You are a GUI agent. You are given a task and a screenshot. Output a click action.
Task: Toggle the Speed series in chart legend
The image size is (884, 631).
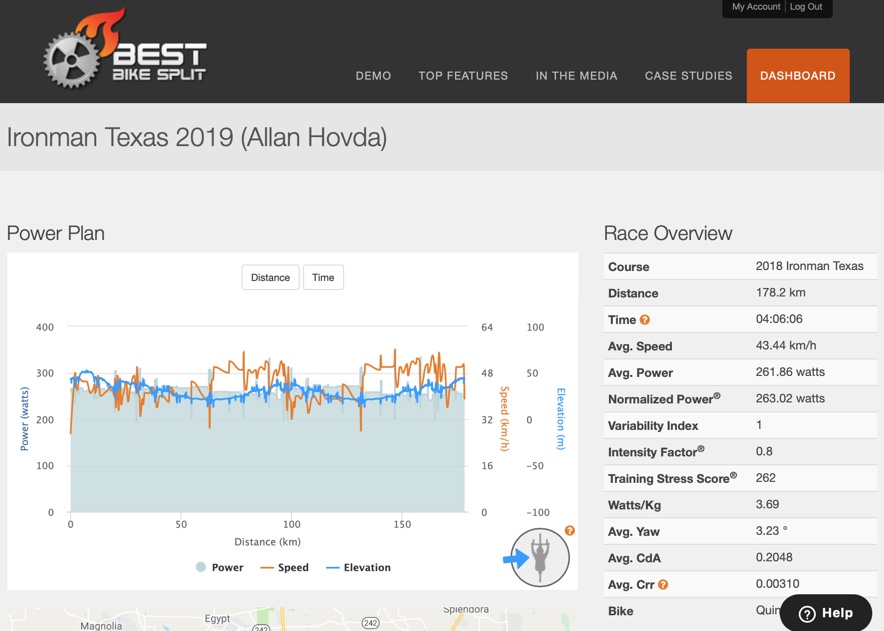click(x=285, y=567)
